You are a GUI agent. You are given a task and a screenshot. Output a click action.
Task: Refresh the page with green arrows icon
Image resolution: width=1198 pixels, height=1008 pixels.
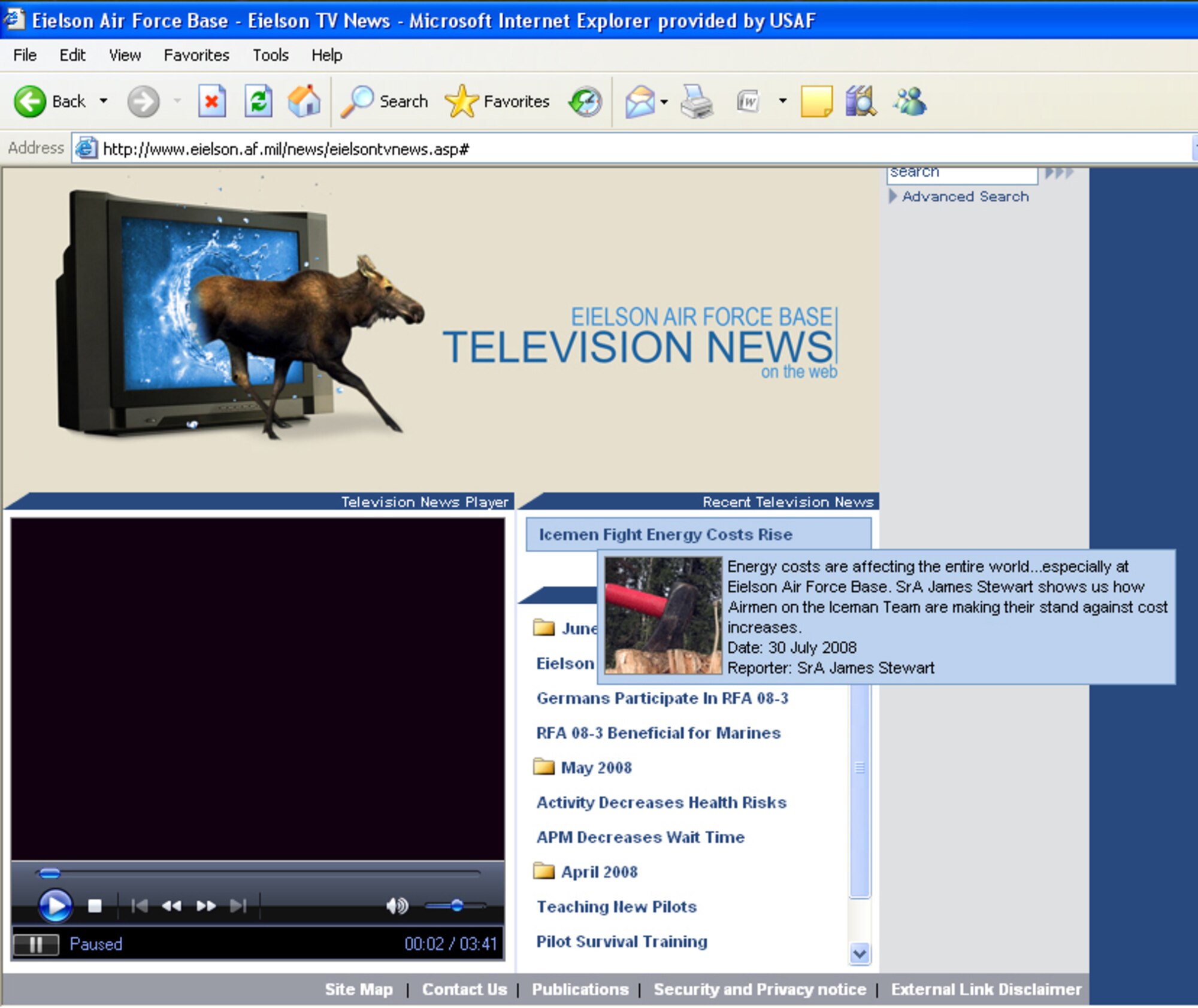259,101
